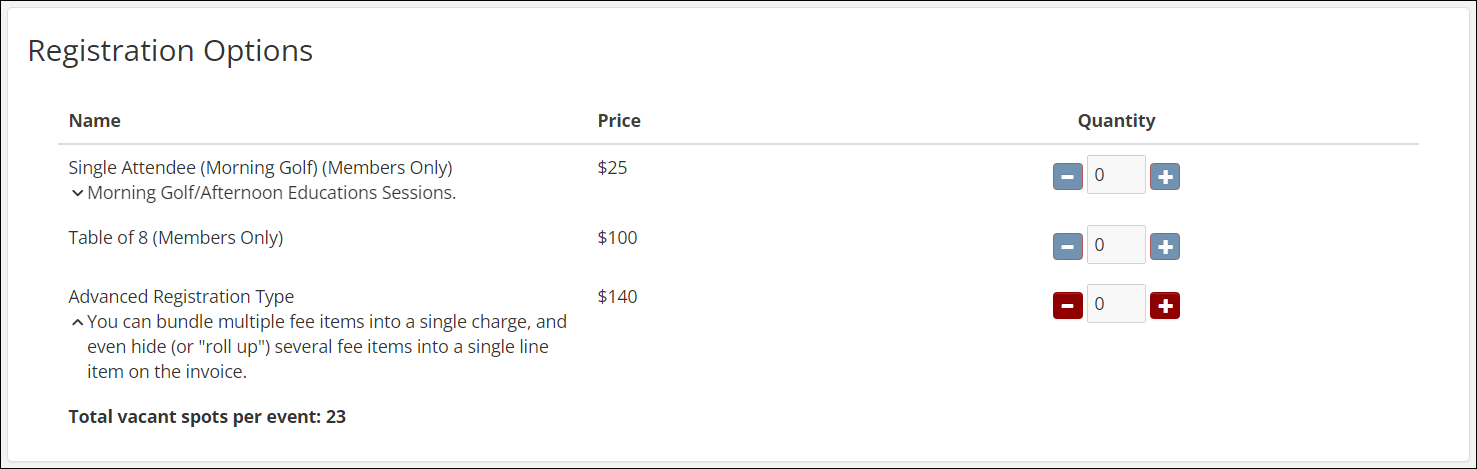This screenshot has width=1477, height=469.
Task: Select the Advanced Registration Type name
Action: [181, 297]
